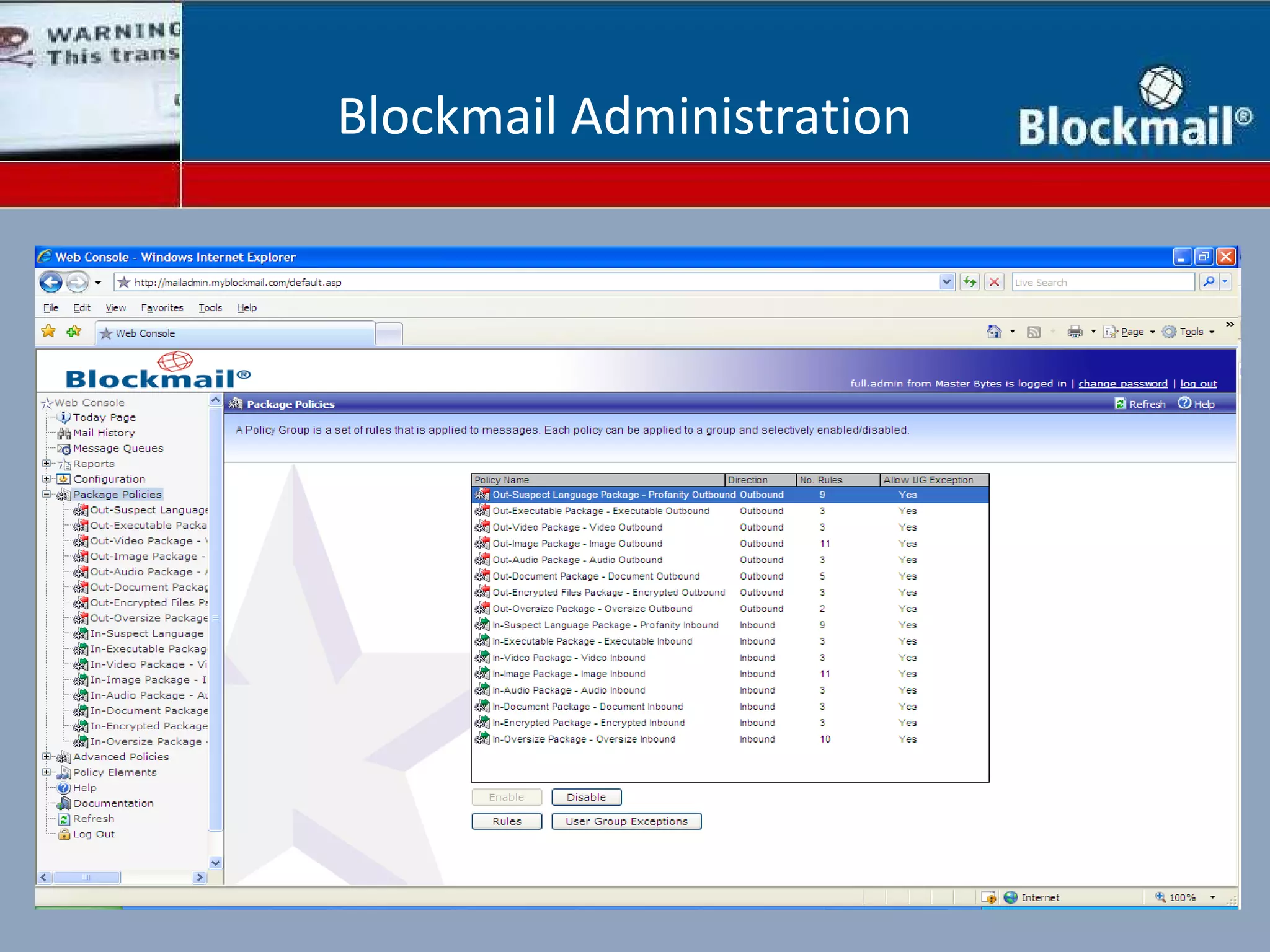Click the tree panel horizontal scrollbar thumb

tap(86, 877)
